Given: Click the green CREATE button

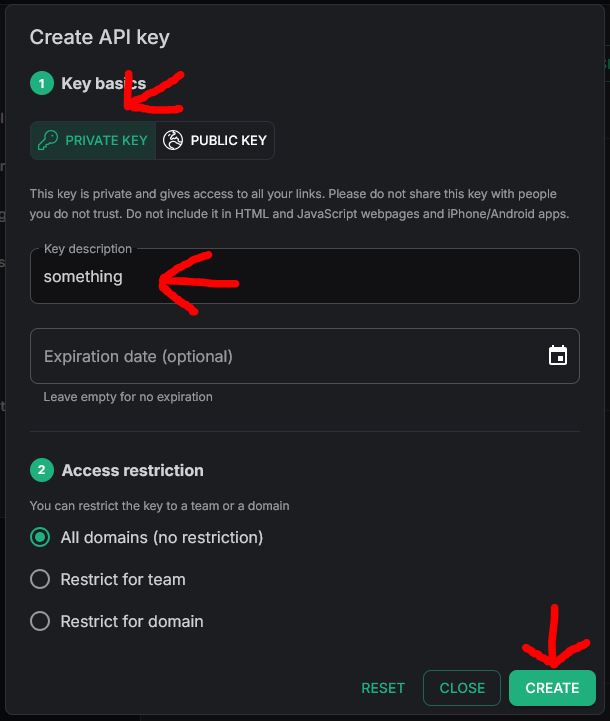Looking at the screenshot, I should click(552, 688).
